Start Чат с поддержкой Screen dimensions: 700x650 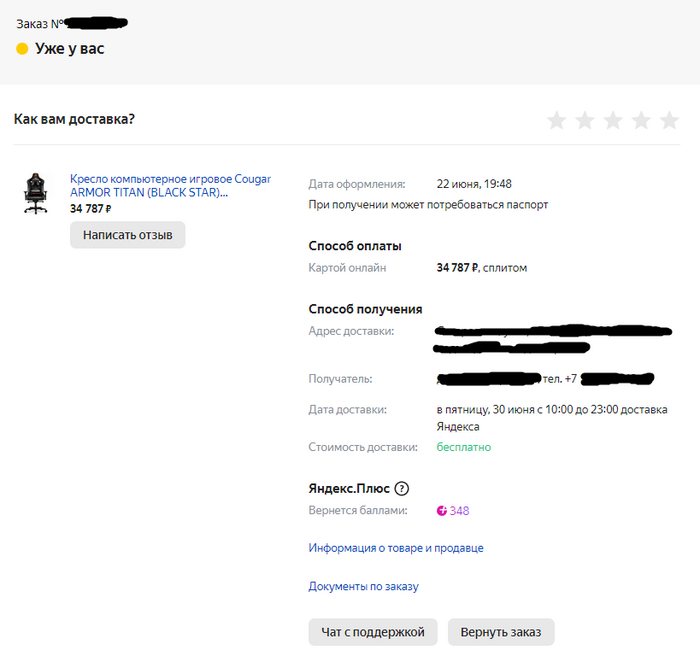373,632
